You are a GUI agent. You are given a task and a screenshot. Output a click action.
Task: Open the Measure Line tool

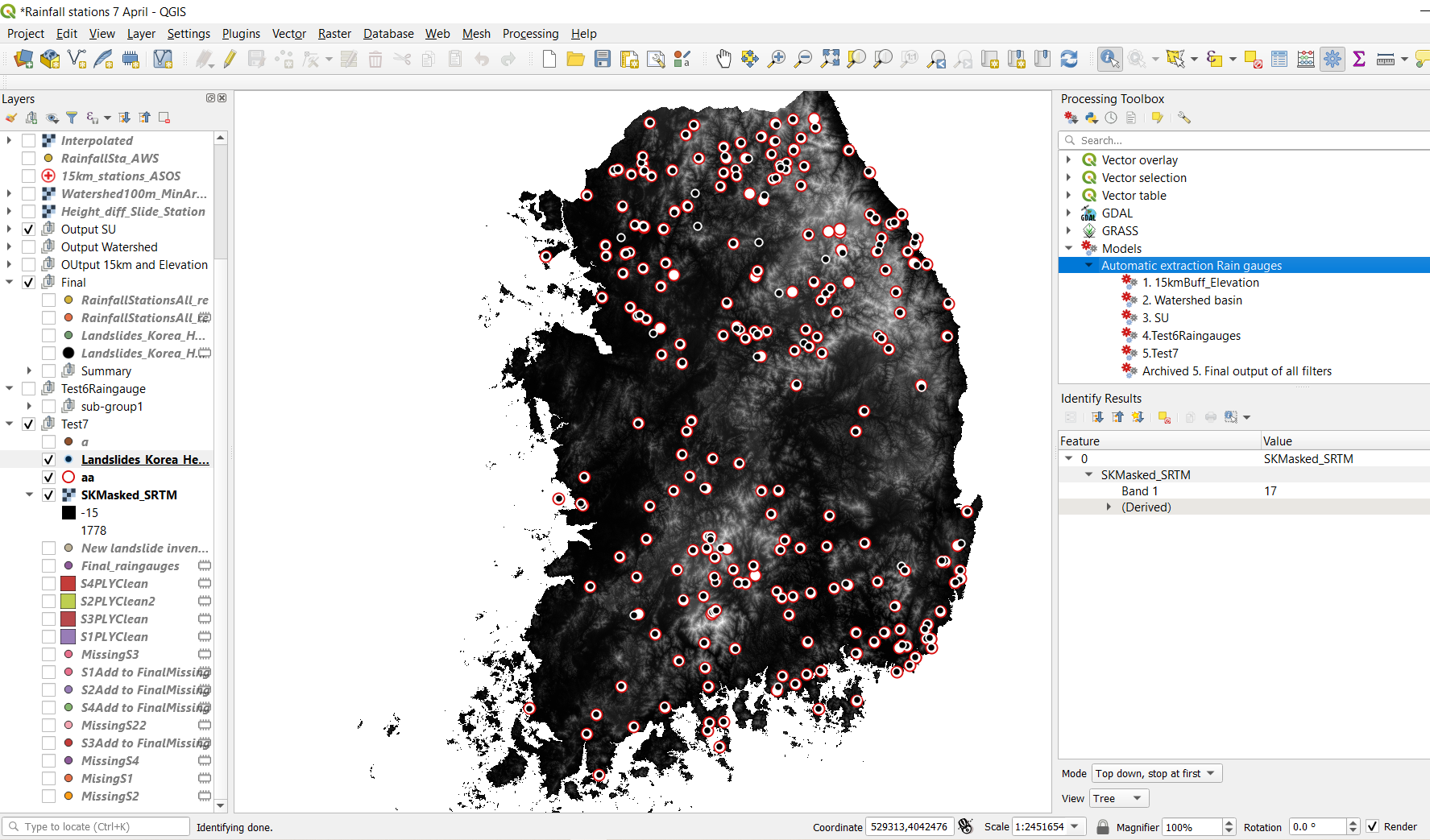(1387, 59)
